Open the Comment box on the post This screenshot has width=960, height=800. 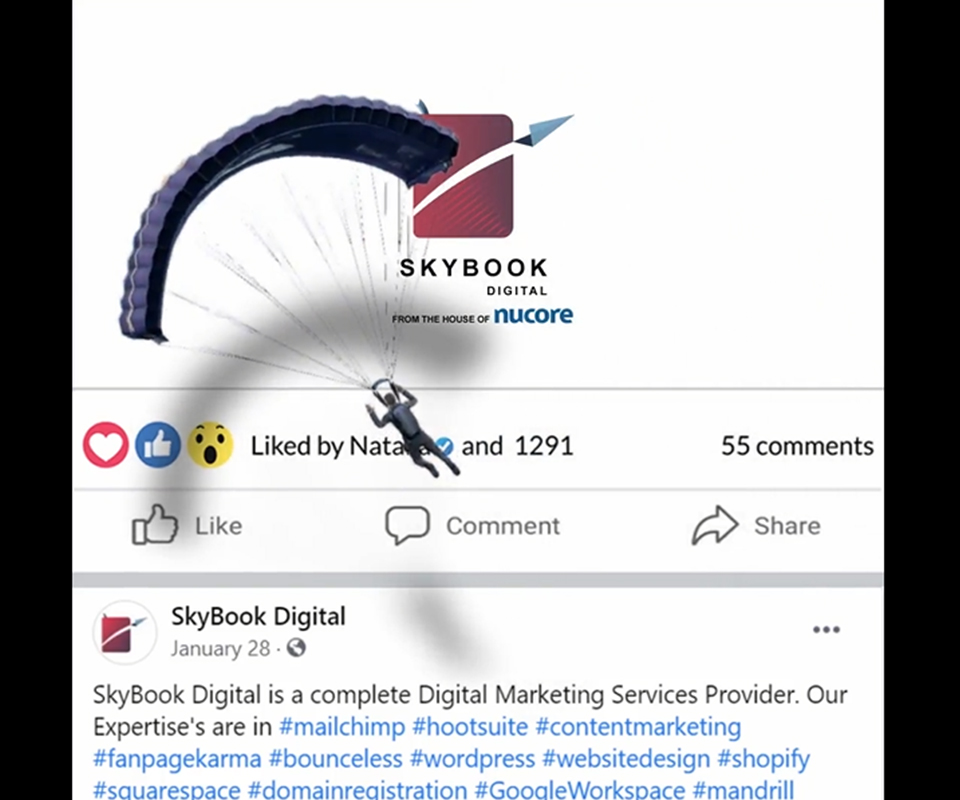(472, 525)
